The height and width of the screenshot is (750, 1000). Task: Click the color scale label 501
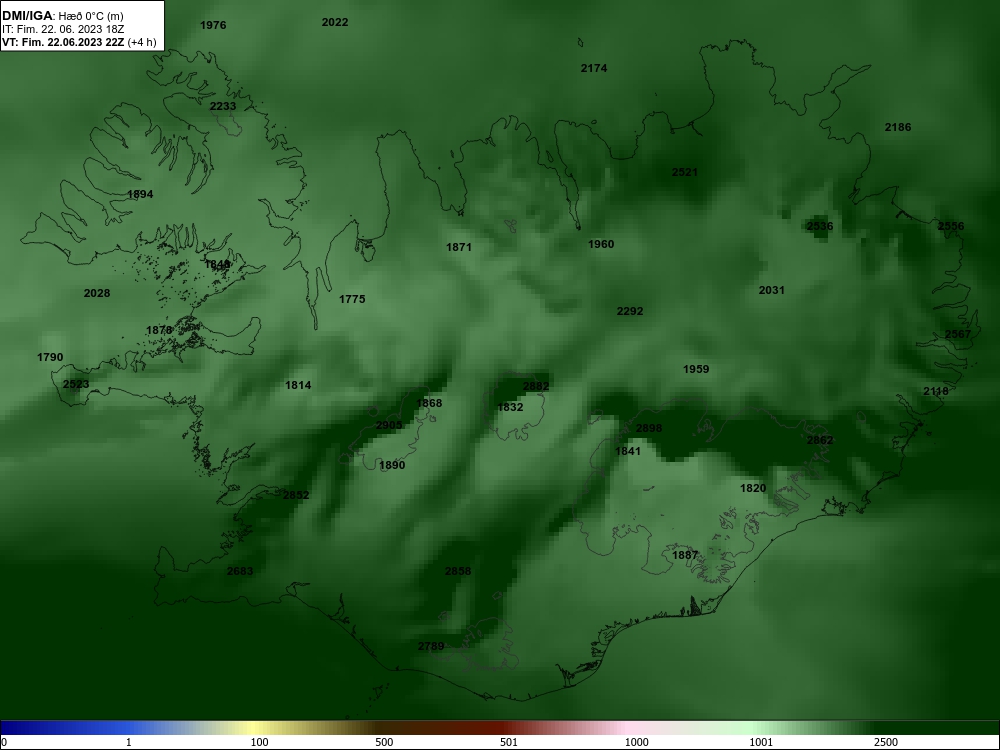pos(509,742)
